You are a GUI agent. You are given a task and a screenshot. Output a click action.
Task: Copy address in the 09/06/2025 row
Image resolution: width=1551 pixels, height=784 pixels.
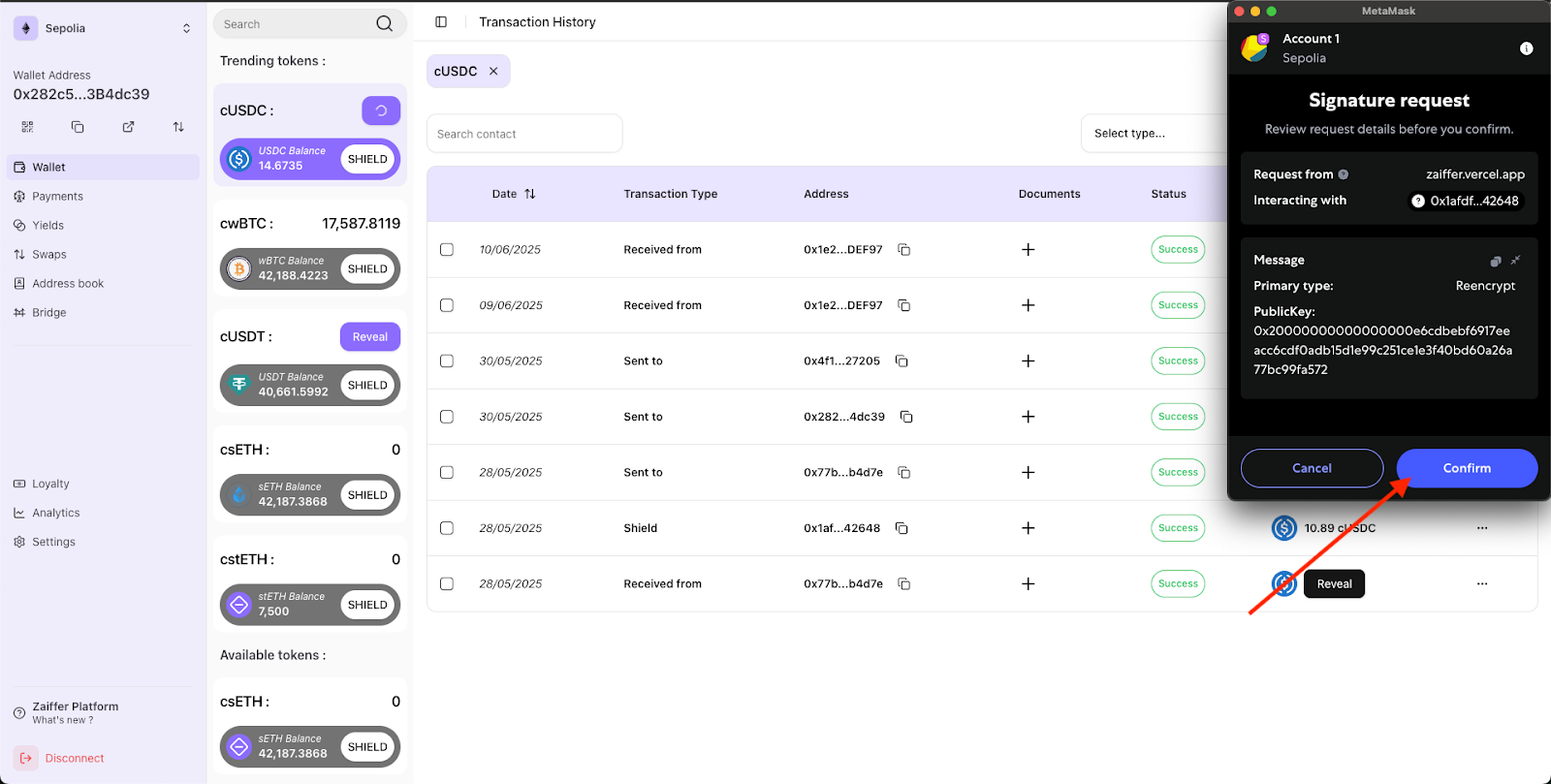(x=903, y=305)
